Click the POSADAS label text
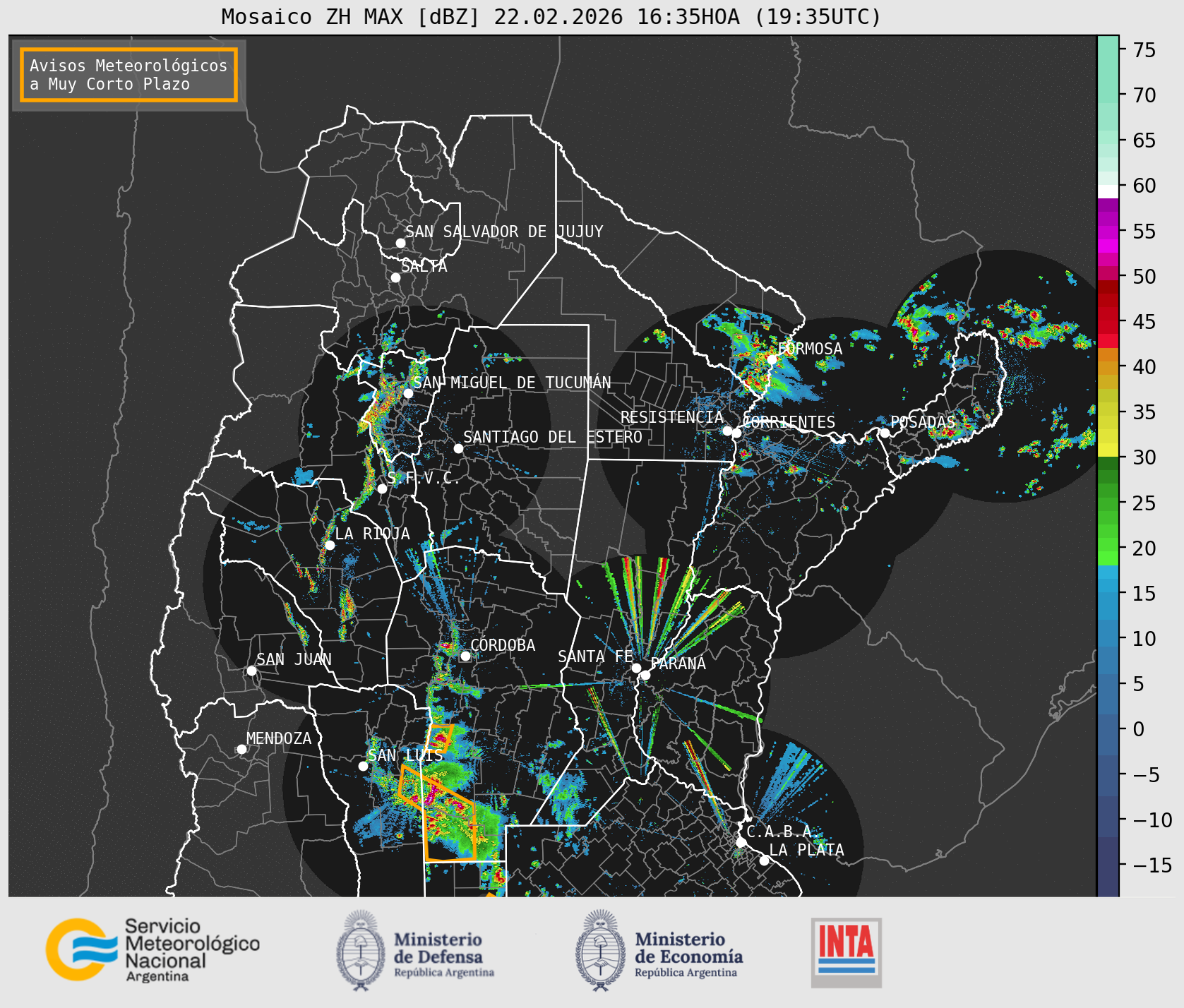1184x1008 pixels. 922,422
